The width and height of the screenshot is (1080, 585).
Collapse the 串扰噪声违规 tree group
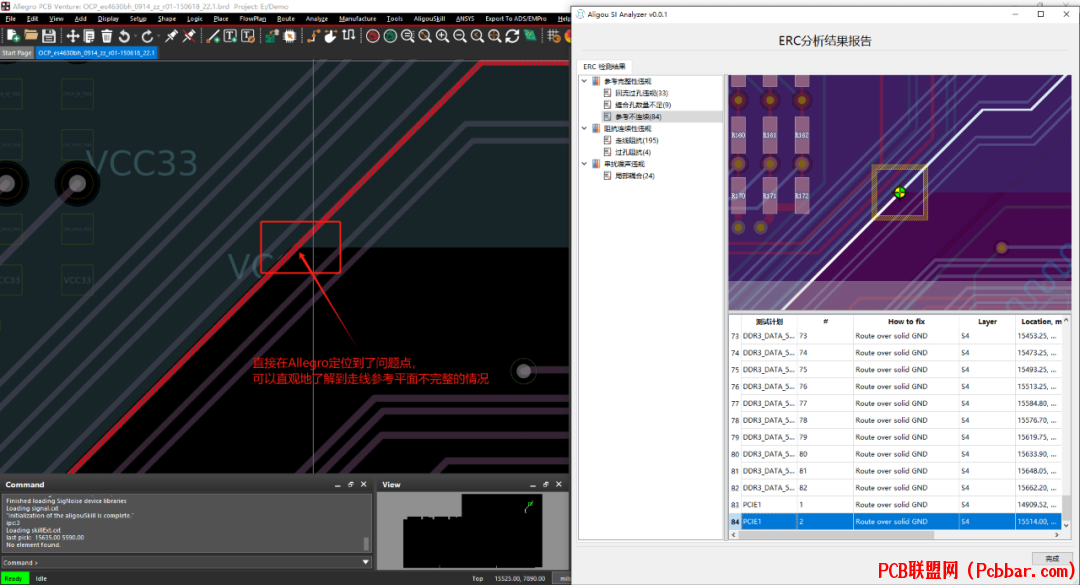[x=585, y=164]
